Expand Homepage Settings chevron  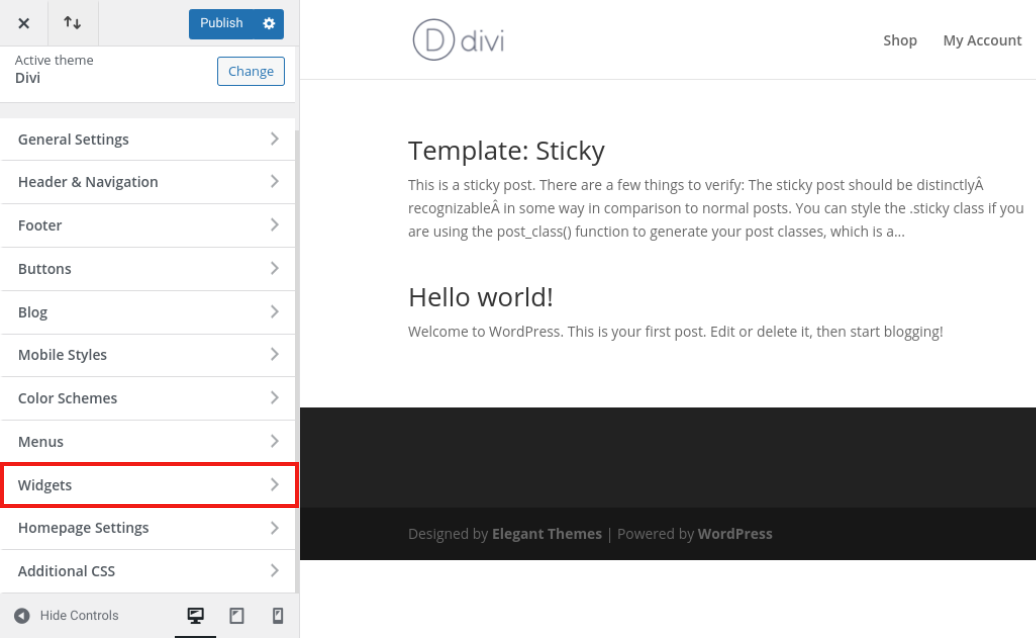[x=274, y=528]
